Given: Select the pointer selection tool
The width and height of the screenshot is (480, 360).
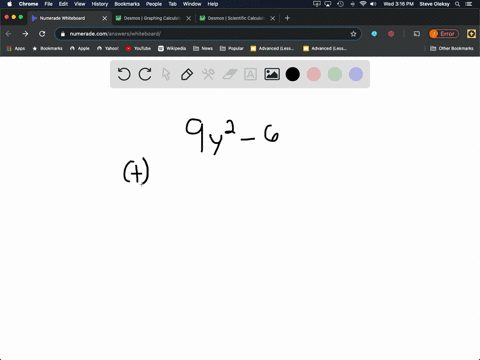Looking at the screenshot, I should [166, 74].
